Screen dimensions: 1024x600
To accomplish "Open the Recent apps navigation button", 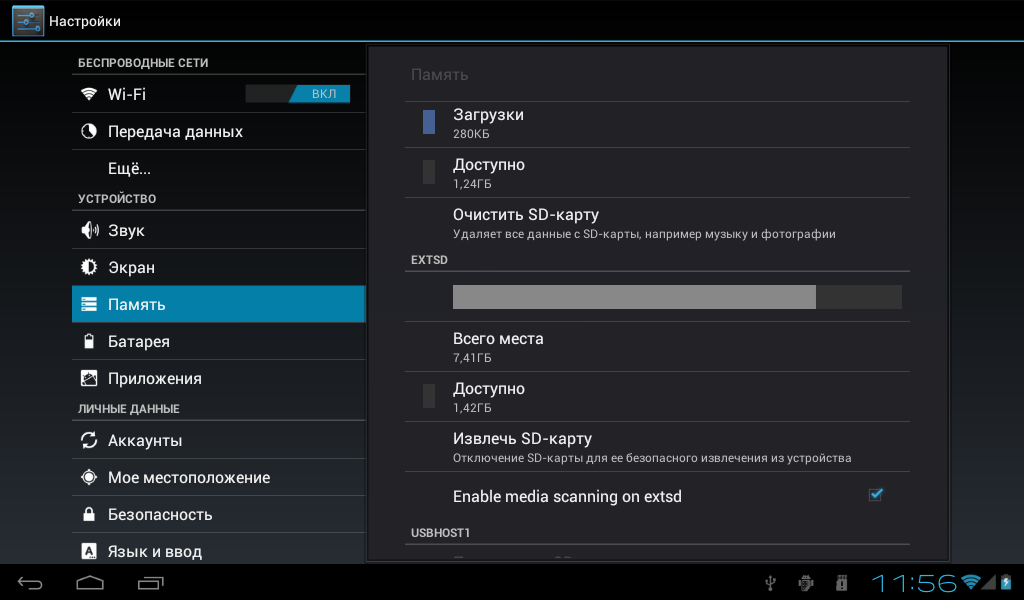I will coord(151,582).
